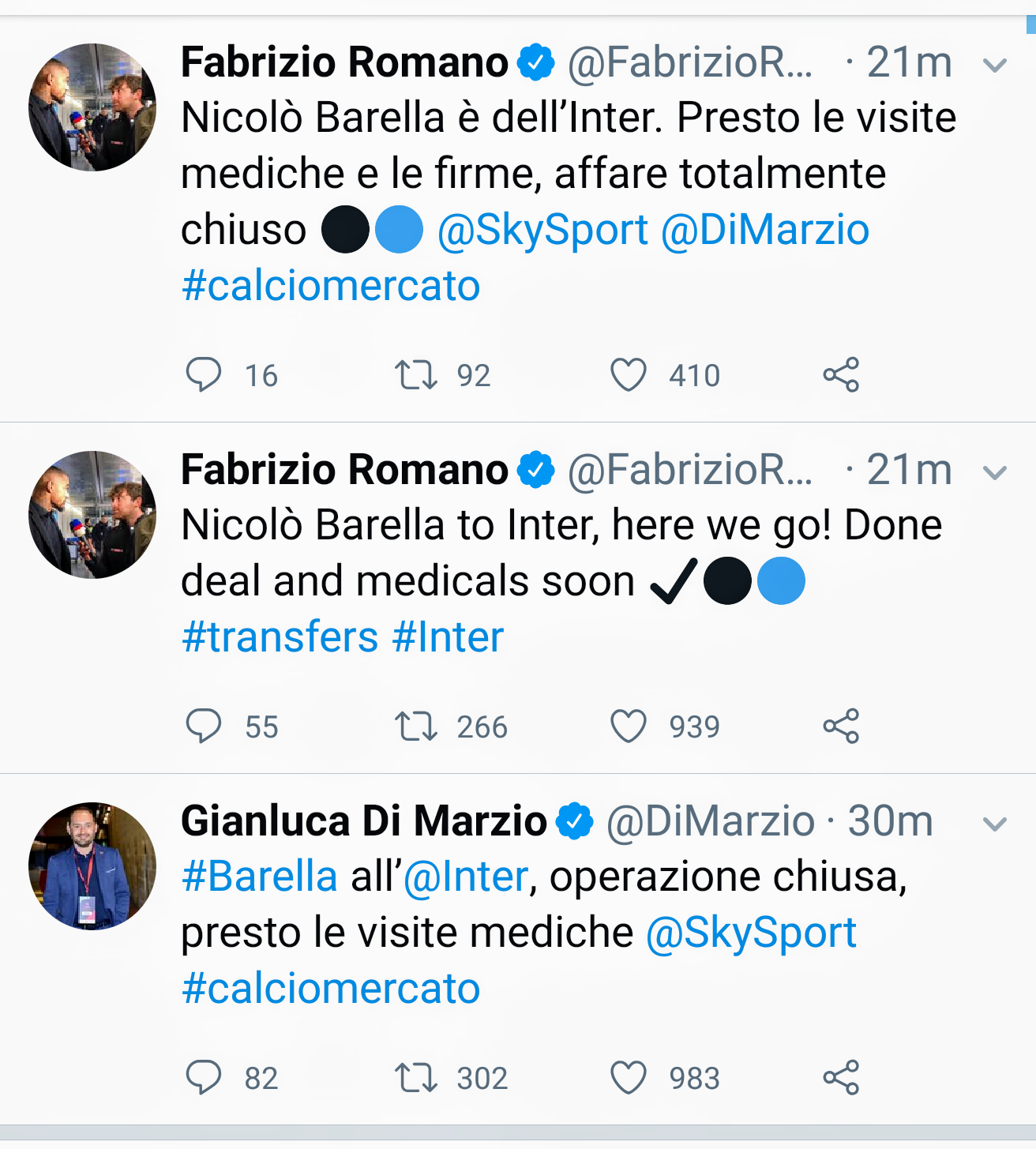
Task: Like the tweet with 939 likes
Action: pyautogui.click(x=629, y=727)
